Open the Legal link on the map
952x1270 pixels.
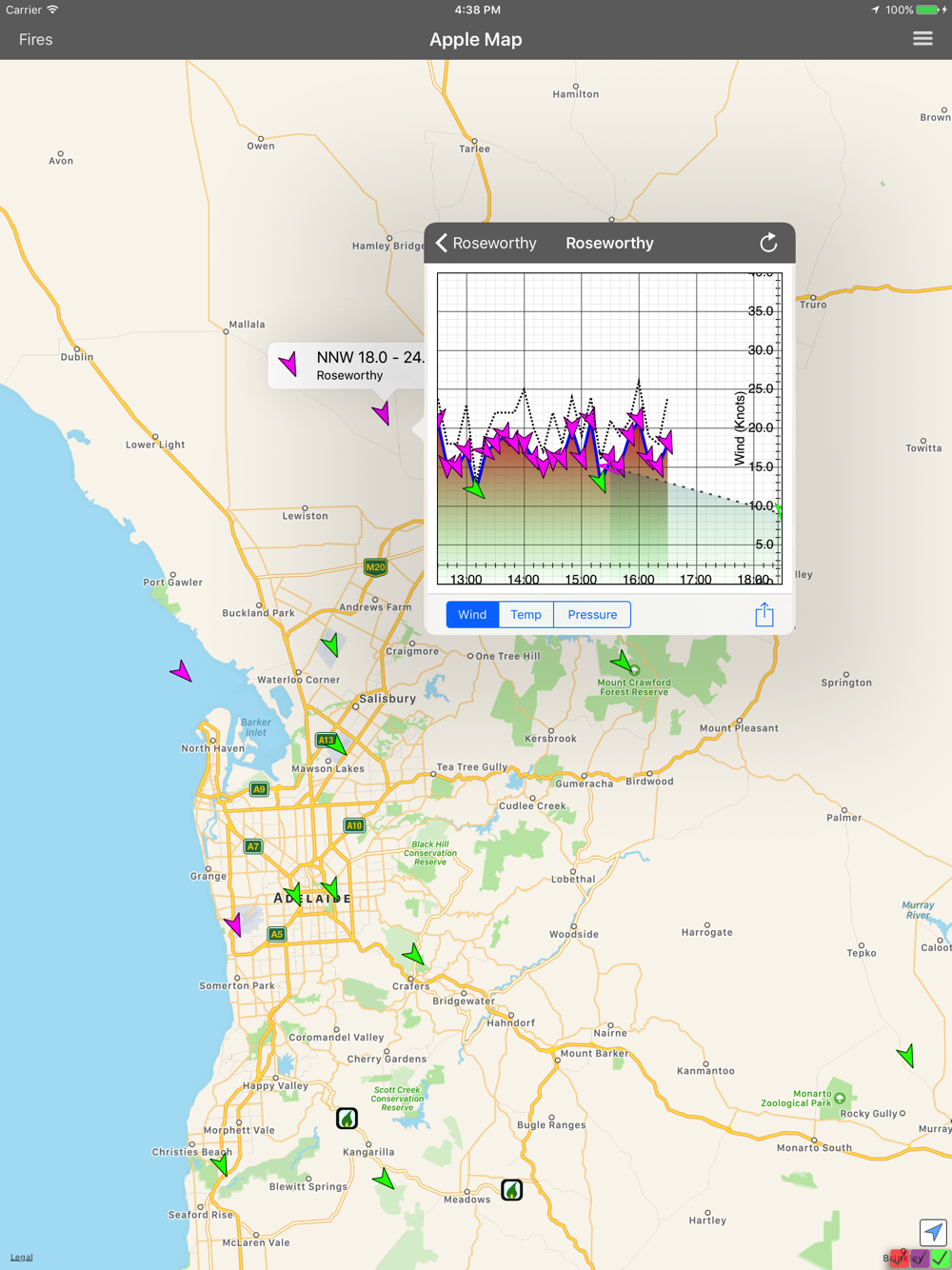point(21,1258)
